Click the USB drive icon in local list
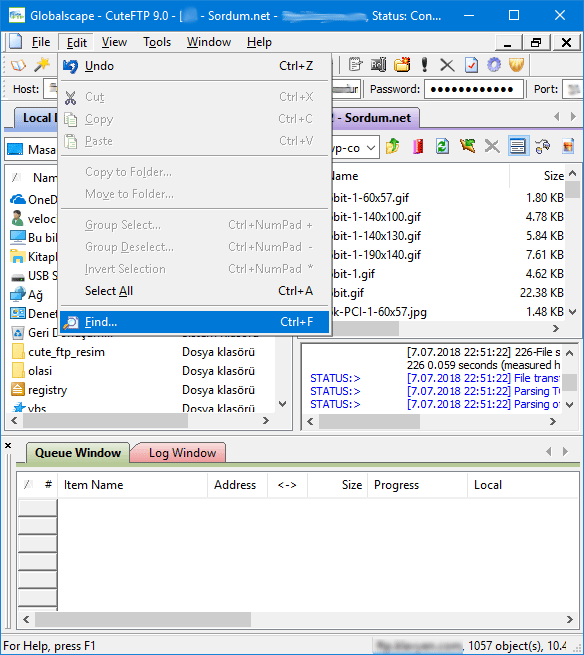584x655 pixels. click(x=18, y=276)
